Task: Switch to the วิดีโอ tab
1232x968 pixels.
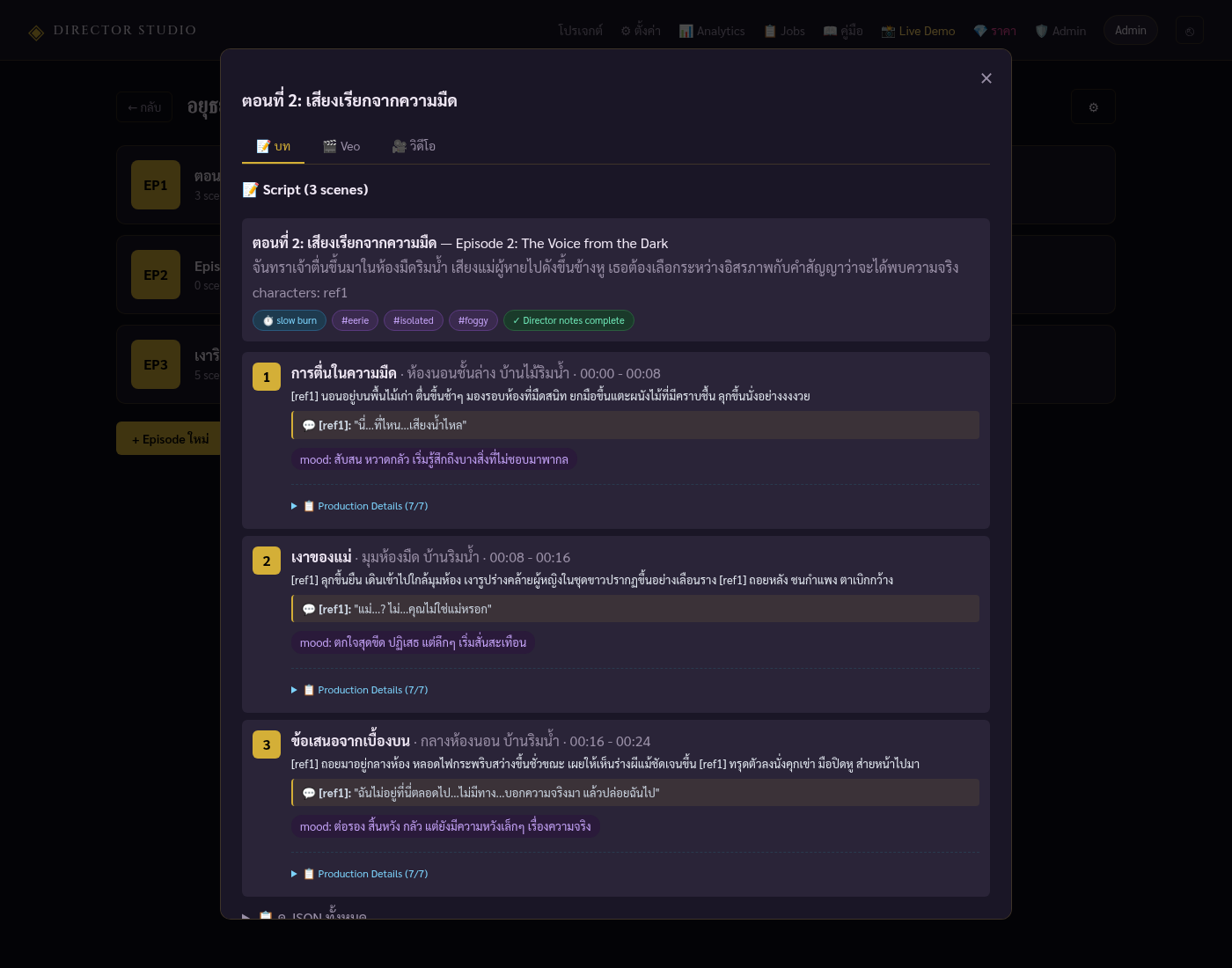Action: coord(414,146)
